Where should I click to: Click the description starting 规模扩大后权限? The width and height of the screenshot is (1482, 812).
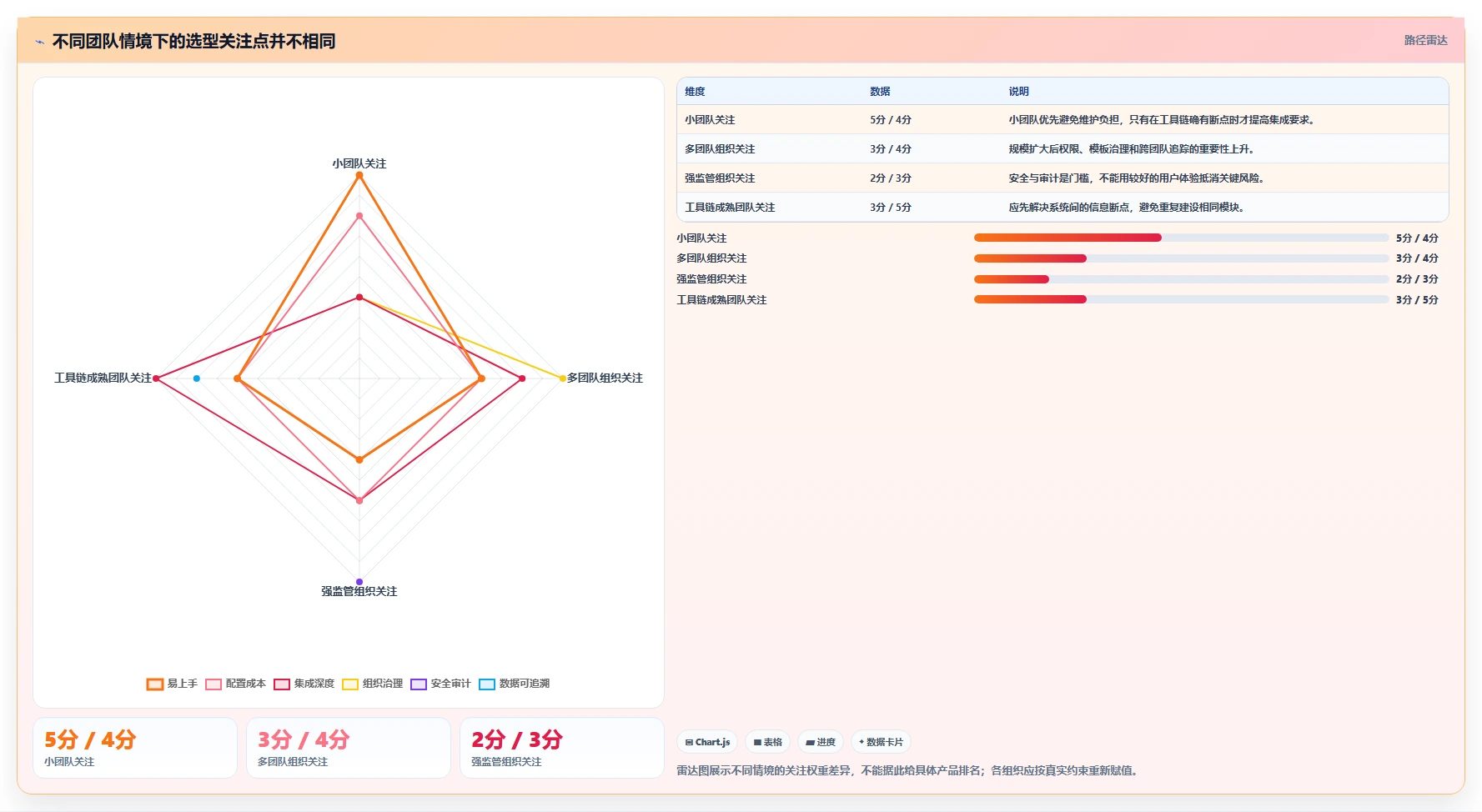click(x=1133, y=149)
